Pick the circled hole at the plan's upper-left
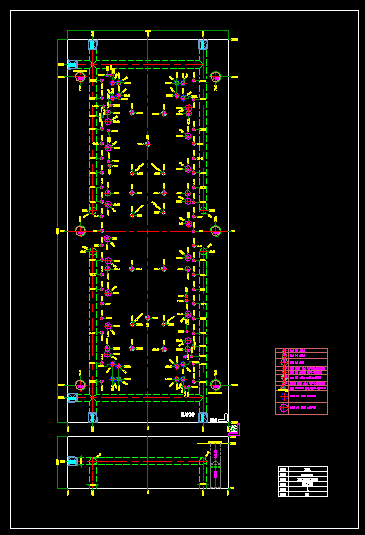 coord(80,77)
